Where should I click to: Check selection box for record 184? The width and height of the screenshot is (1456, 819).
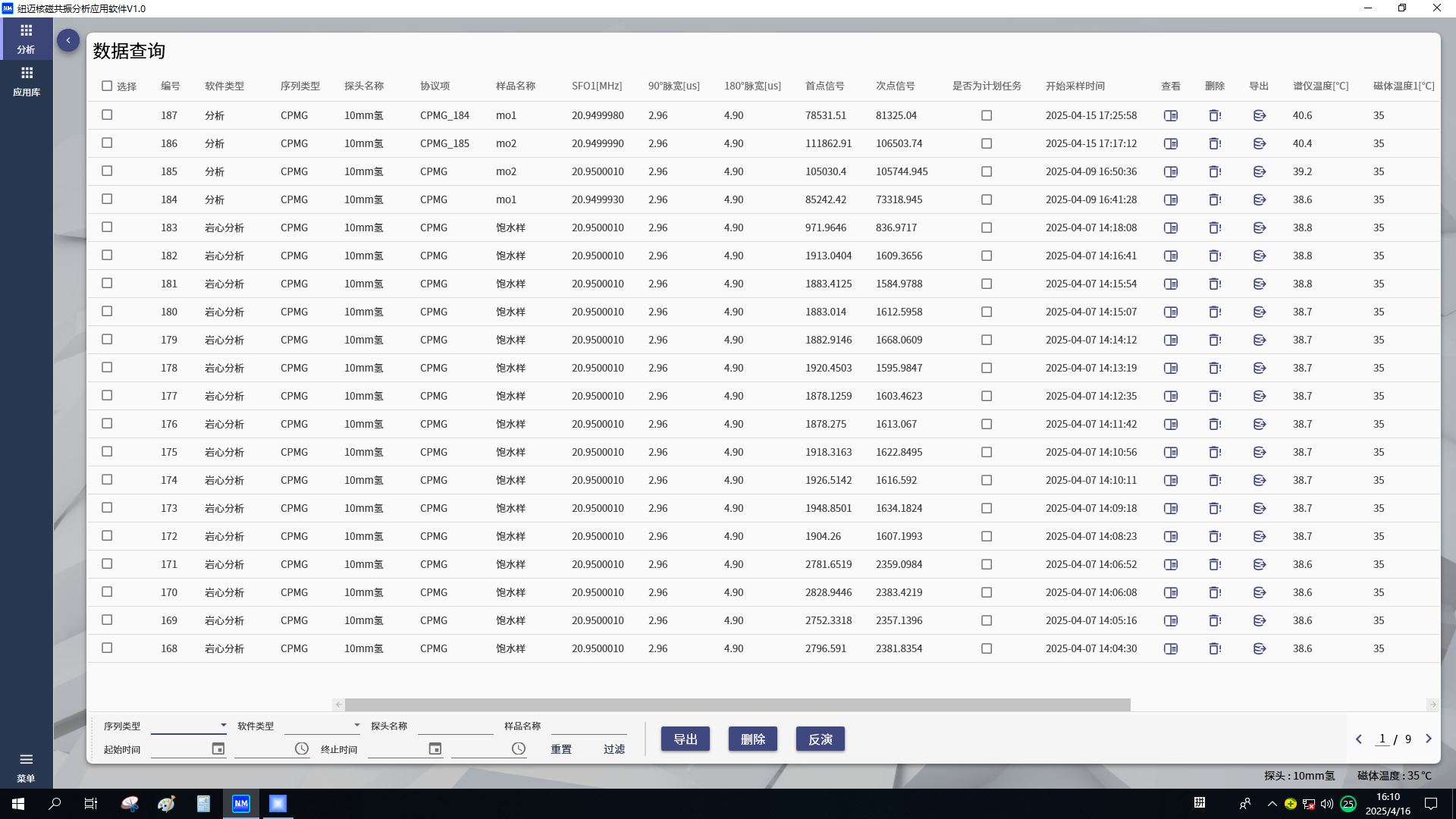pyautogui.click(x=107, y=199)
